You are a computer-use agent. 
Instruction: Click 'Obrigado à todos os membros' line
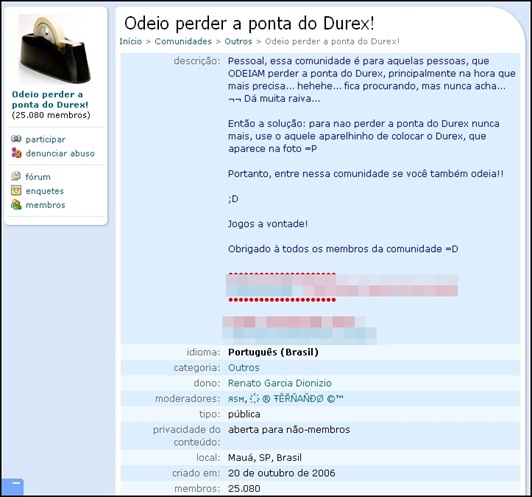point(343,249)
